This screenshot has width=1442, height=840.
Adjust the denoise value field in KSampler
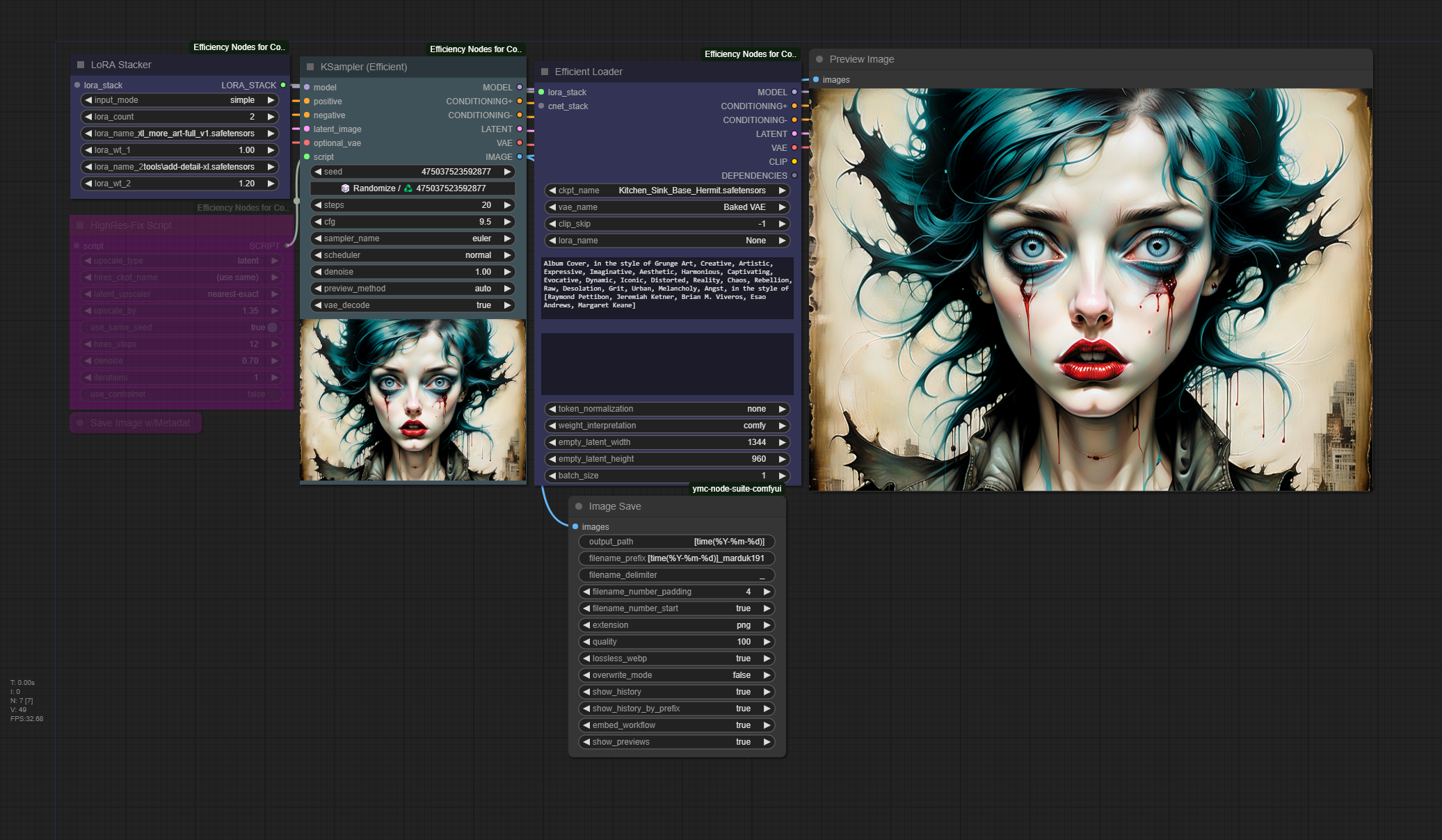413,272
